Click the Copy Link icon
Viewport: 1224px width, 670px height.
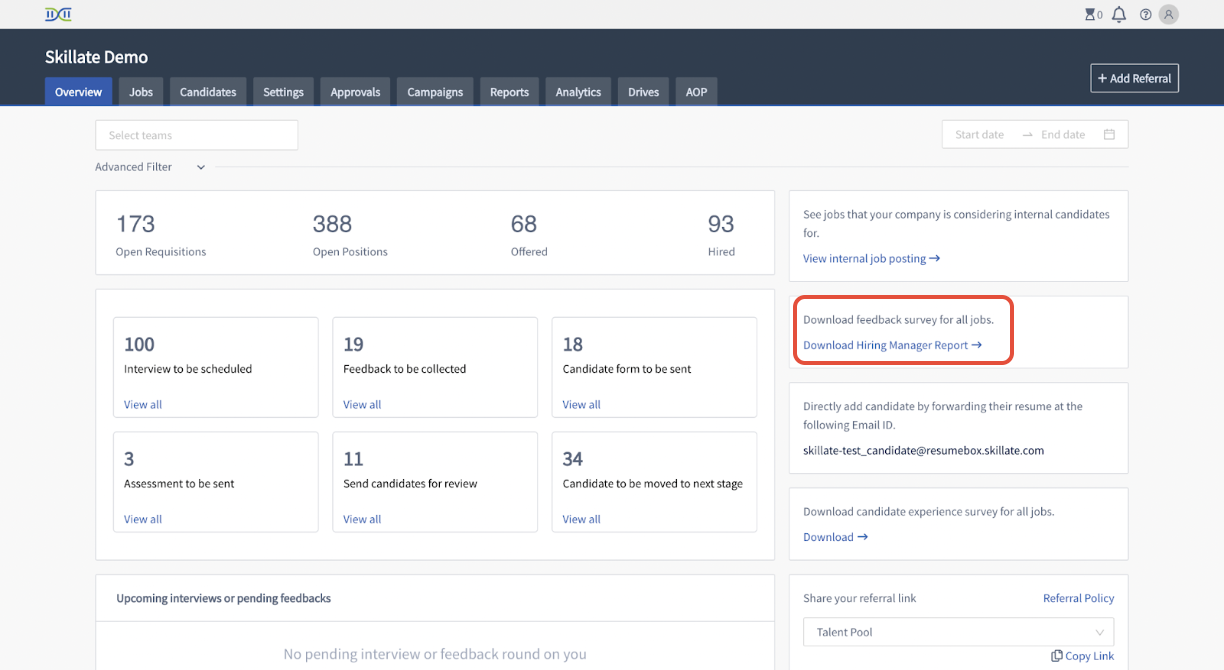click(1057, 656)
